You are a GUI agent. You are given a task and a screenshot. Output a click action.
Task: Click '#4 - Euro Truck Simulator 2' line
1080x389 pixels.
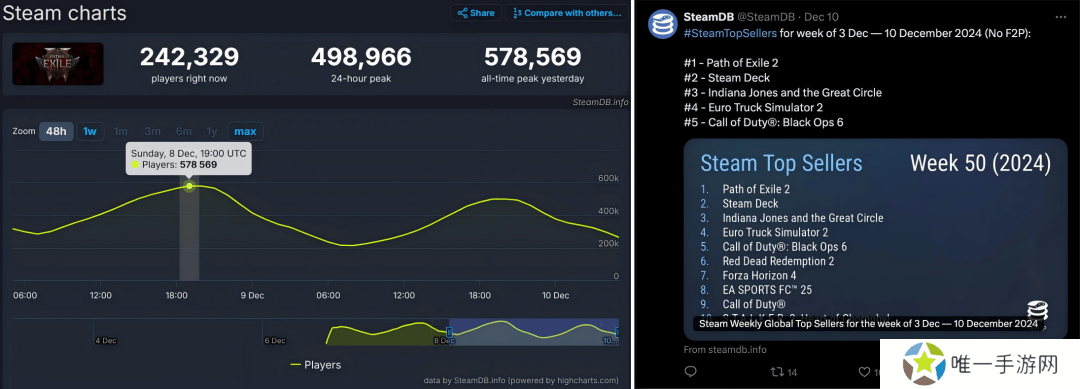click(x=753, y=107)
